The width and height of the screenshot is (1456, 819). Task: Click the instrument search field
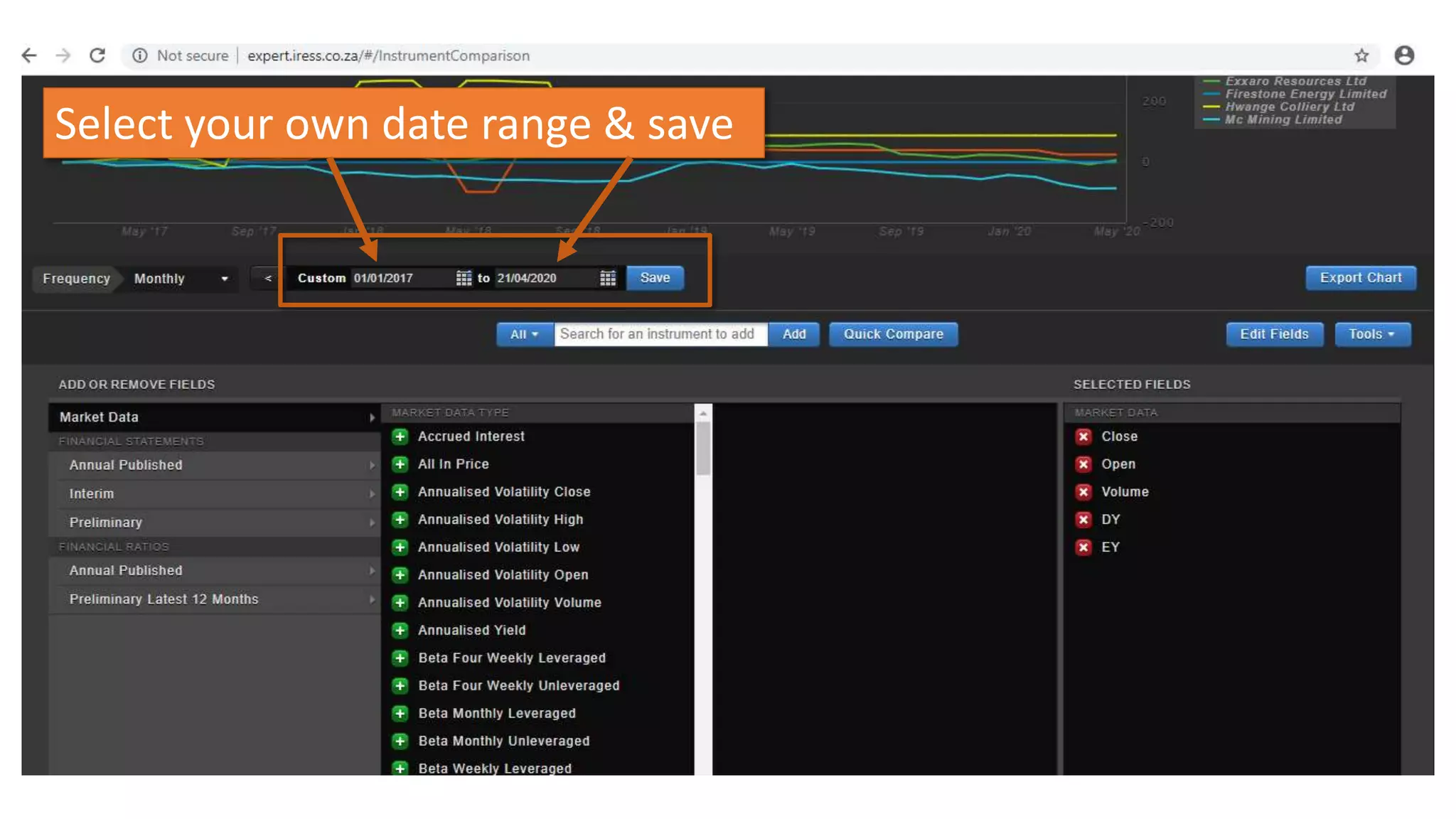[660, 334]
